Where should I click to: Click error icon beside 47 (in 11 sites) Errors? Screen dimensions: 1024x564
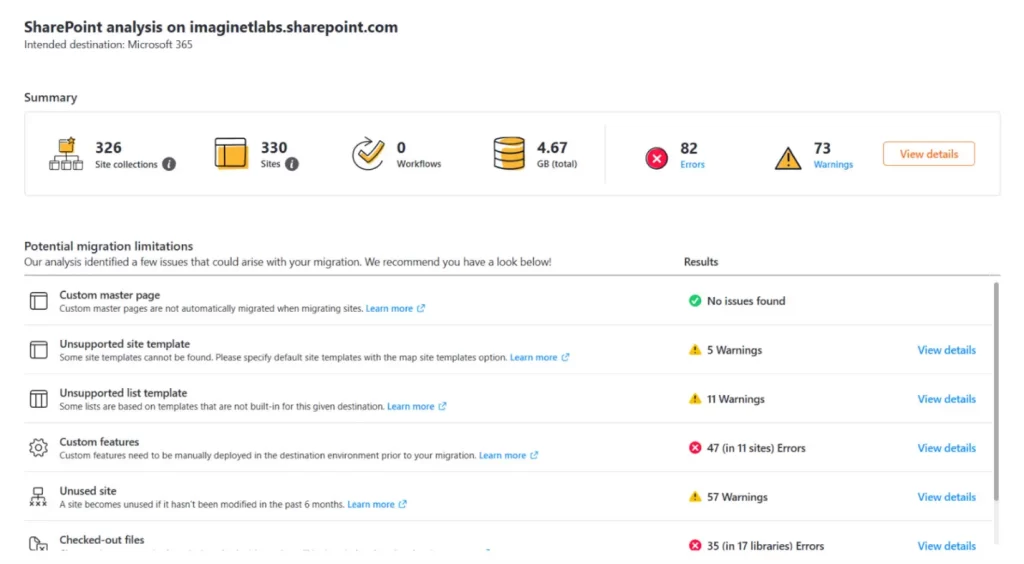tap(695, 448)
